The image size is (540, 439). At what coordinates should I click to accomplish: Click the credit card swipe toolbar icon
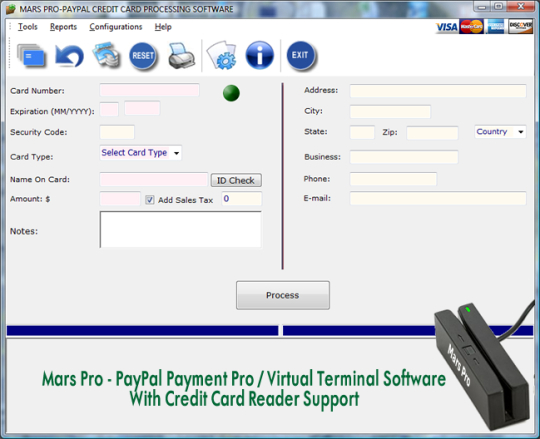(31, 55)
